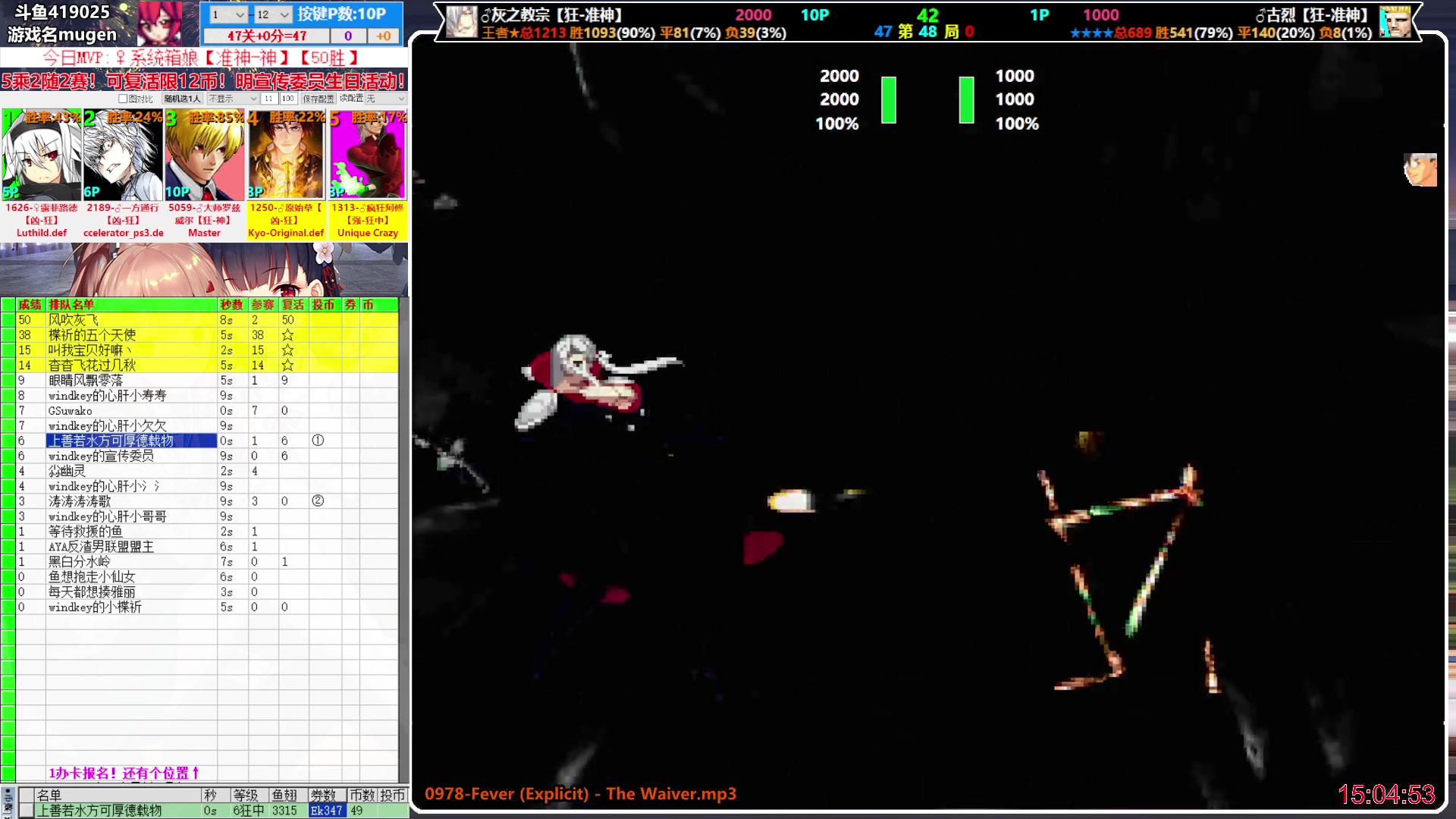Click the 成绩 column header
The height and width of the screenshot is (819, 1456).
coord(30,305)
